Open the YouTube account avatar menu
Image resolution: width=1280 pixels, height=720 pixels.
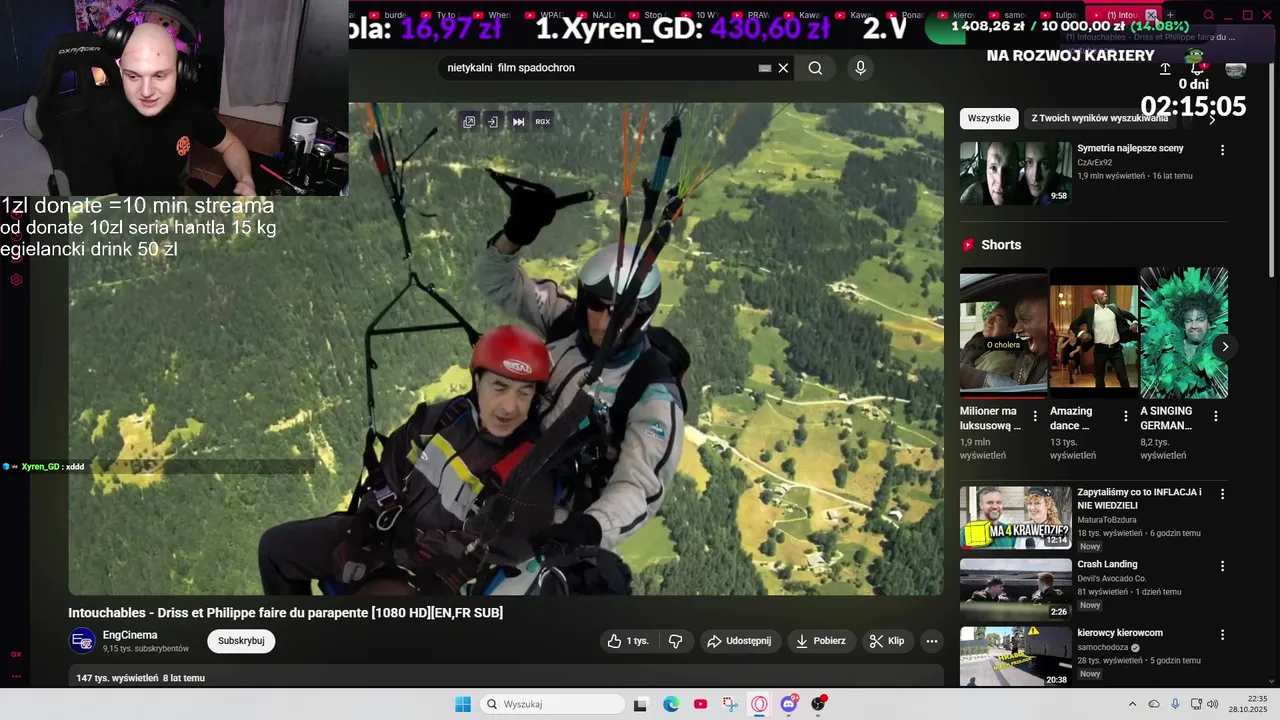pos(1236,69)
